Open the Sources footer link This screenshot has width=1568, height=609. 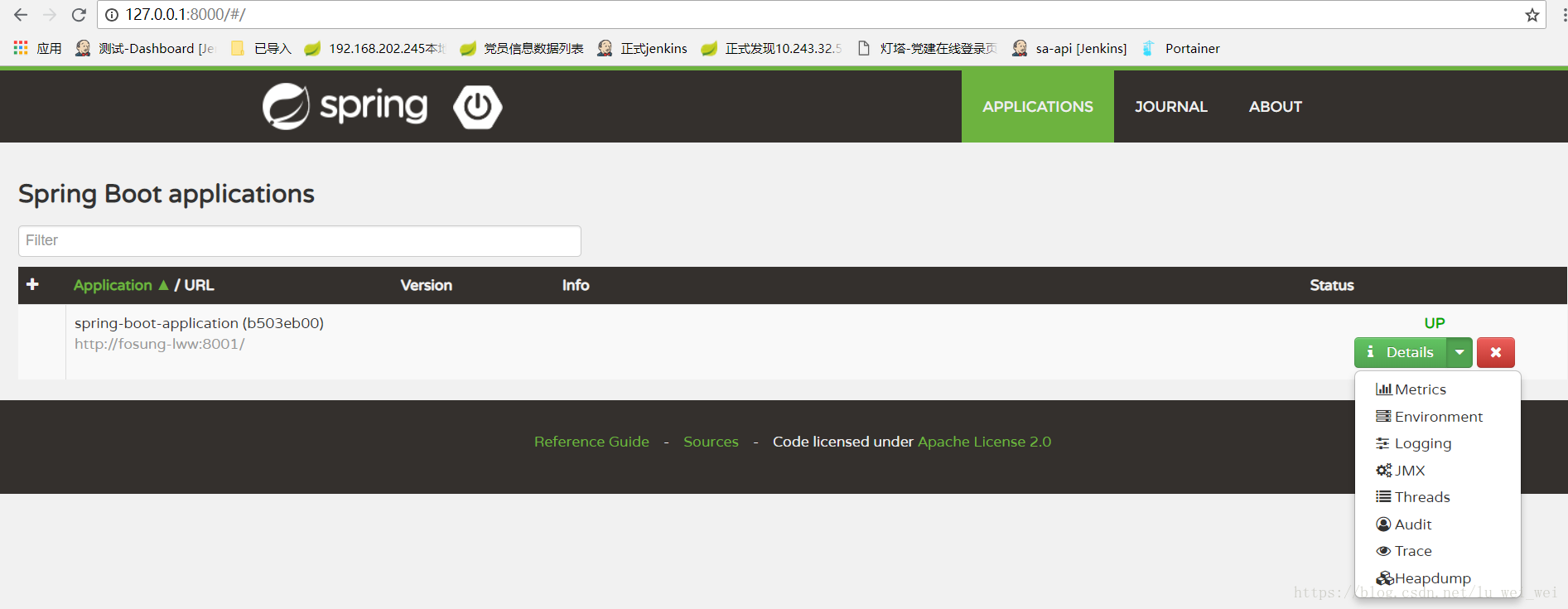point(711,442)
